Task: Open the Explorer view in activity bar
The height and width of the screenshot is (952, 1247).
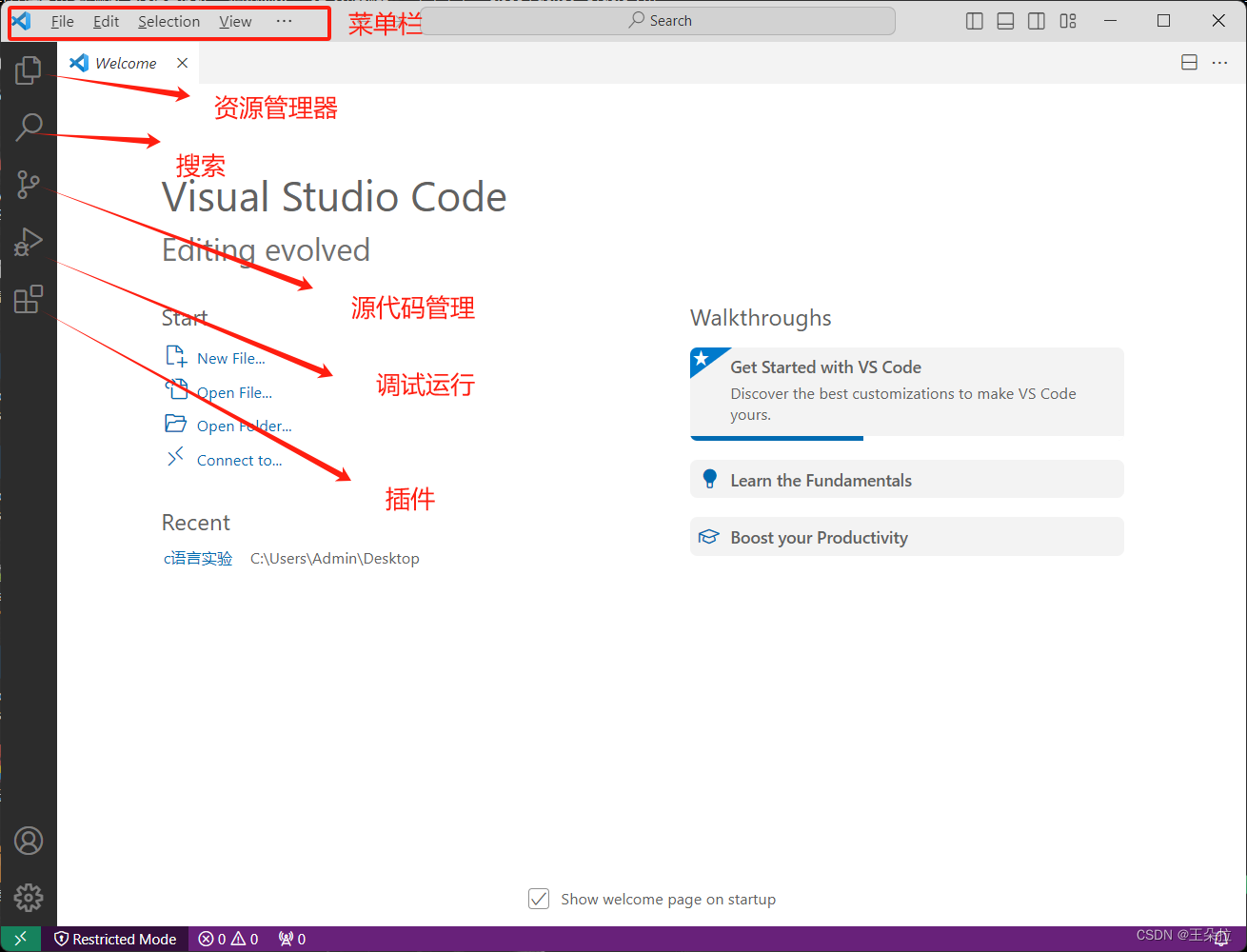Action: coord(29,69)
